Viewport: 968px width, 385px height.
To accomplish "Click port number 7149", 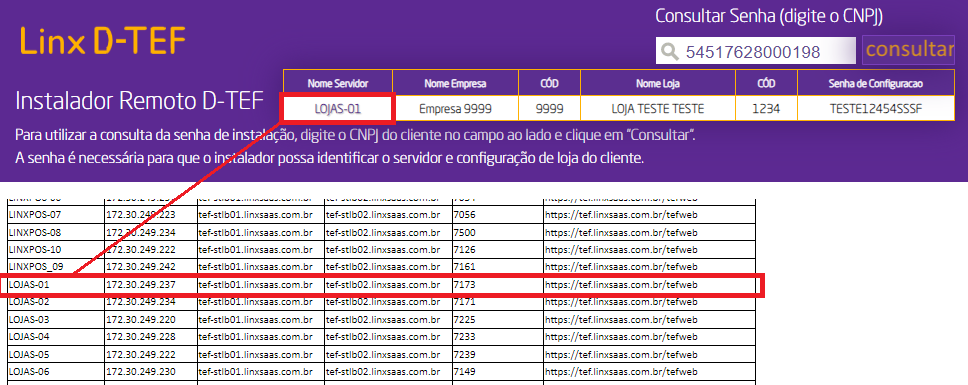I will (x=464, y=371).
